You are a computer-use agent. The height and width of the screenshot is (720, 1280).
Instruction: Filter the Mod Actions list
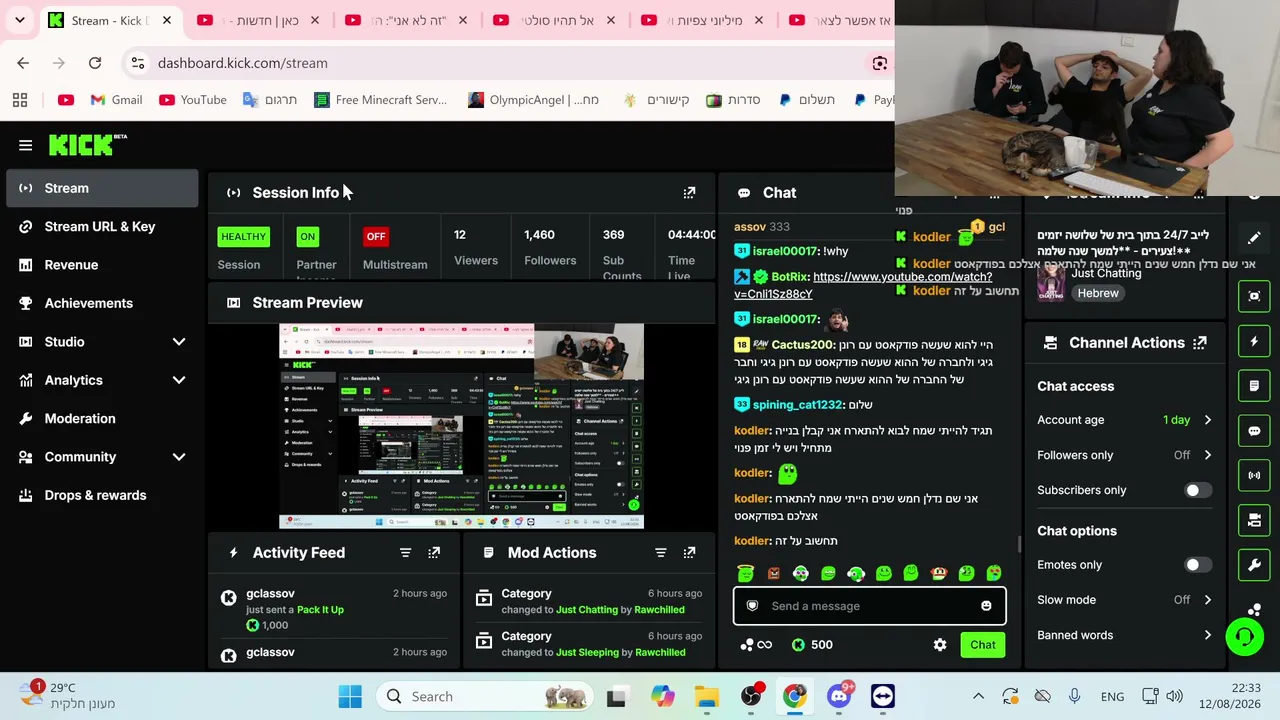pyautogui.click(x=660, y=553)
